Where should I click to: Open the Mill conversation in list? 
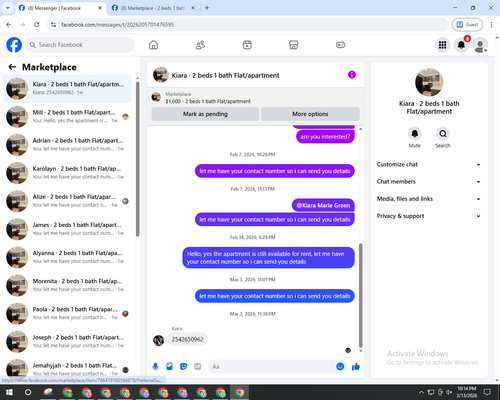(67, 117)
